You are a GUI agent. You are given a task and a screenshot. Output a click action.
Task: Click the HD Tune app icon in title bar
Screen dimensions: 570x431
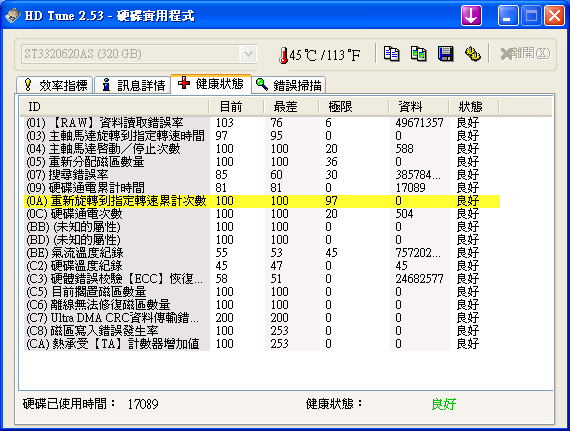point(13,16)
